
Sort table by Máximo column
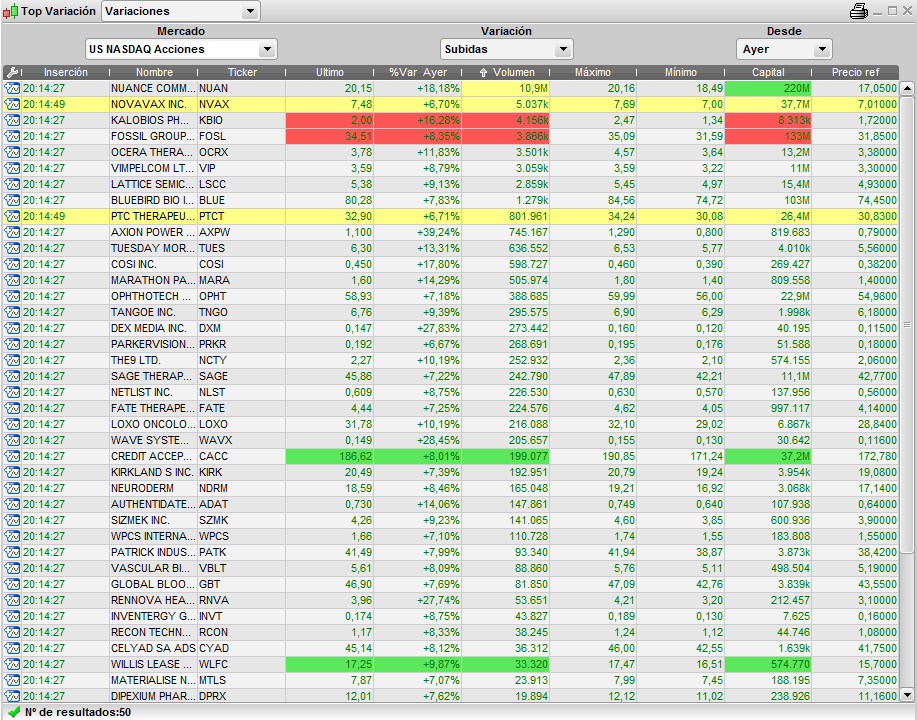click(x=593, y=73)
